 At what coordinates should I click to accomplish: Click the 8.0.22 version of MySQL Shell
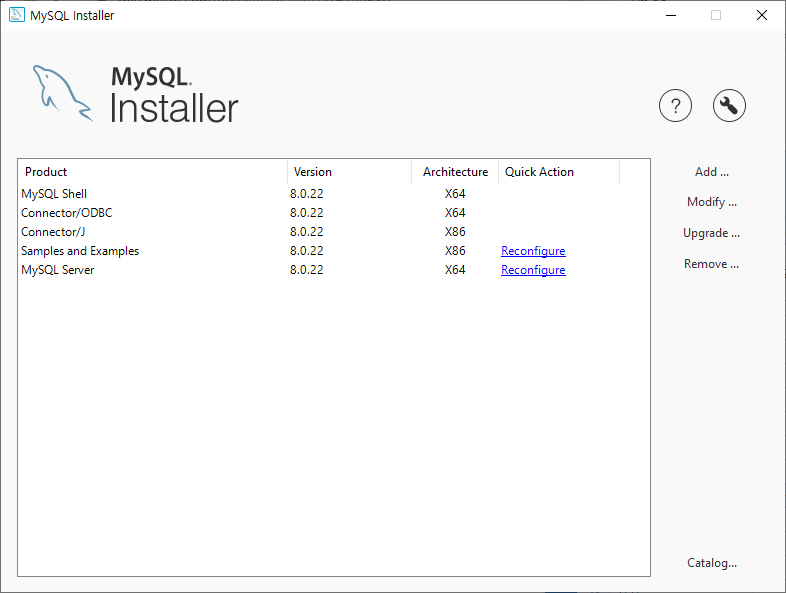point(306,193)
